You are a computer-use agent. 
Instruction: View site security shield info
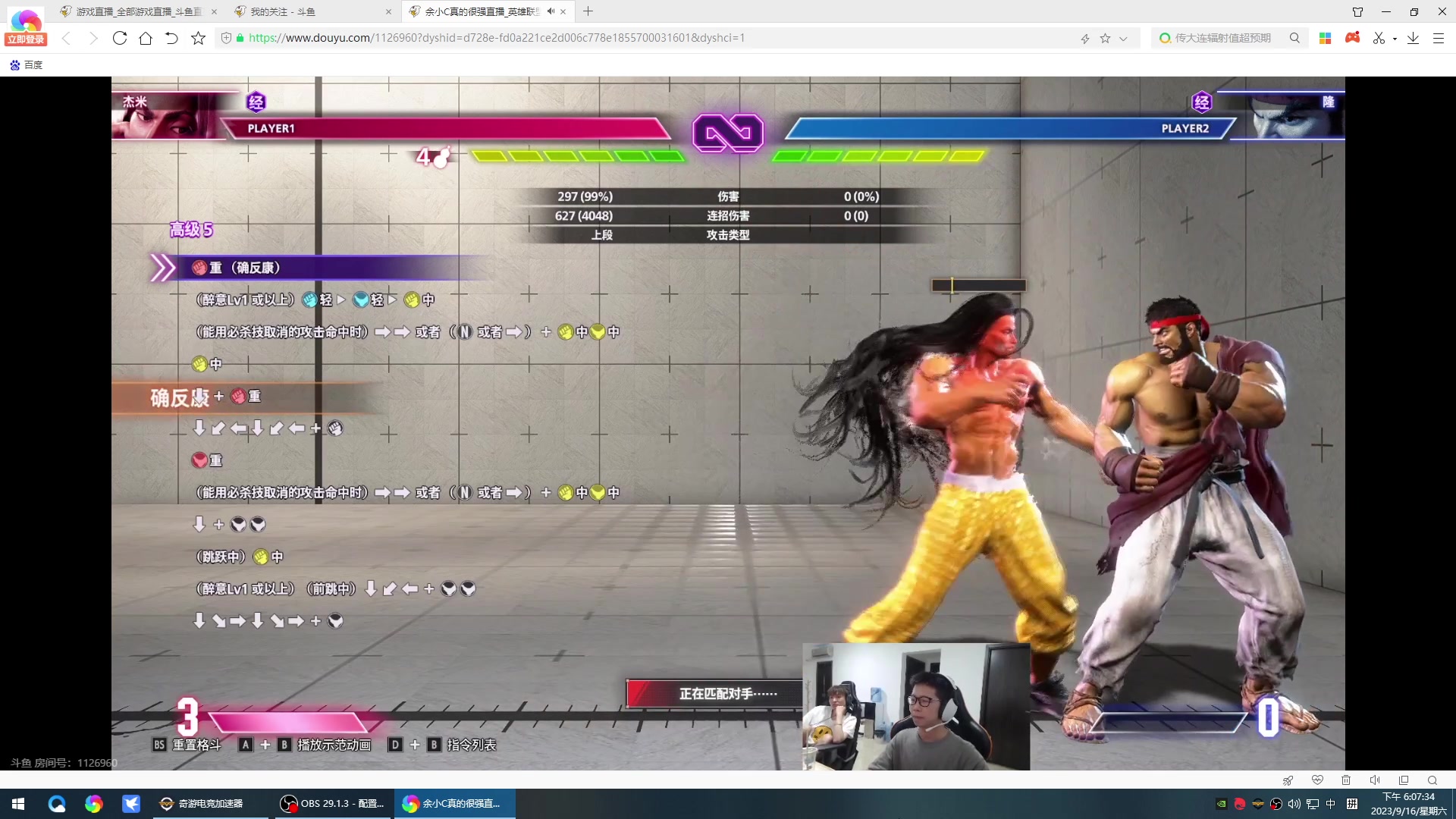pos(226,38)
